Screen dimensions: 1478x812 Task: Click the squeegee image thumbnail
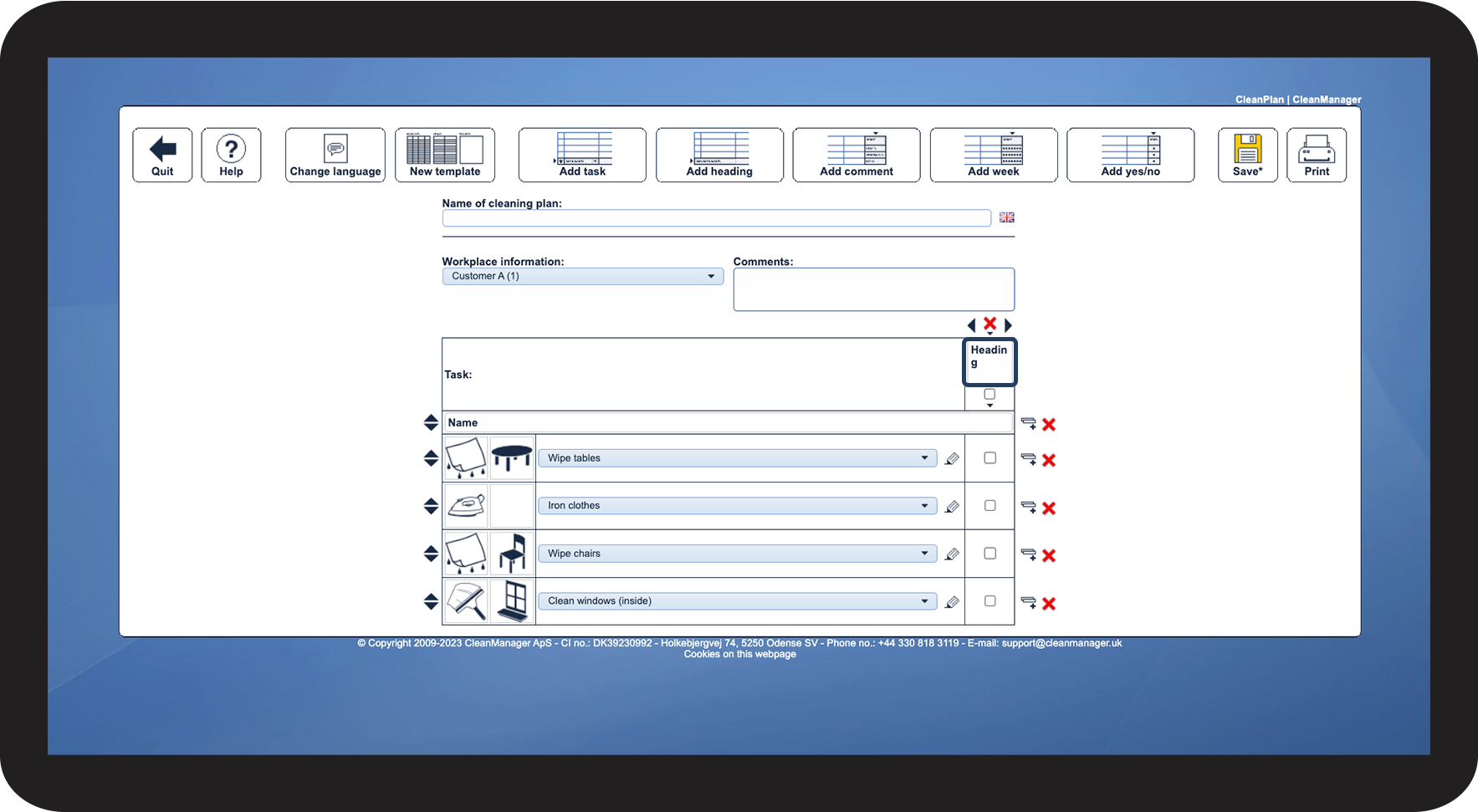[466, 601]
